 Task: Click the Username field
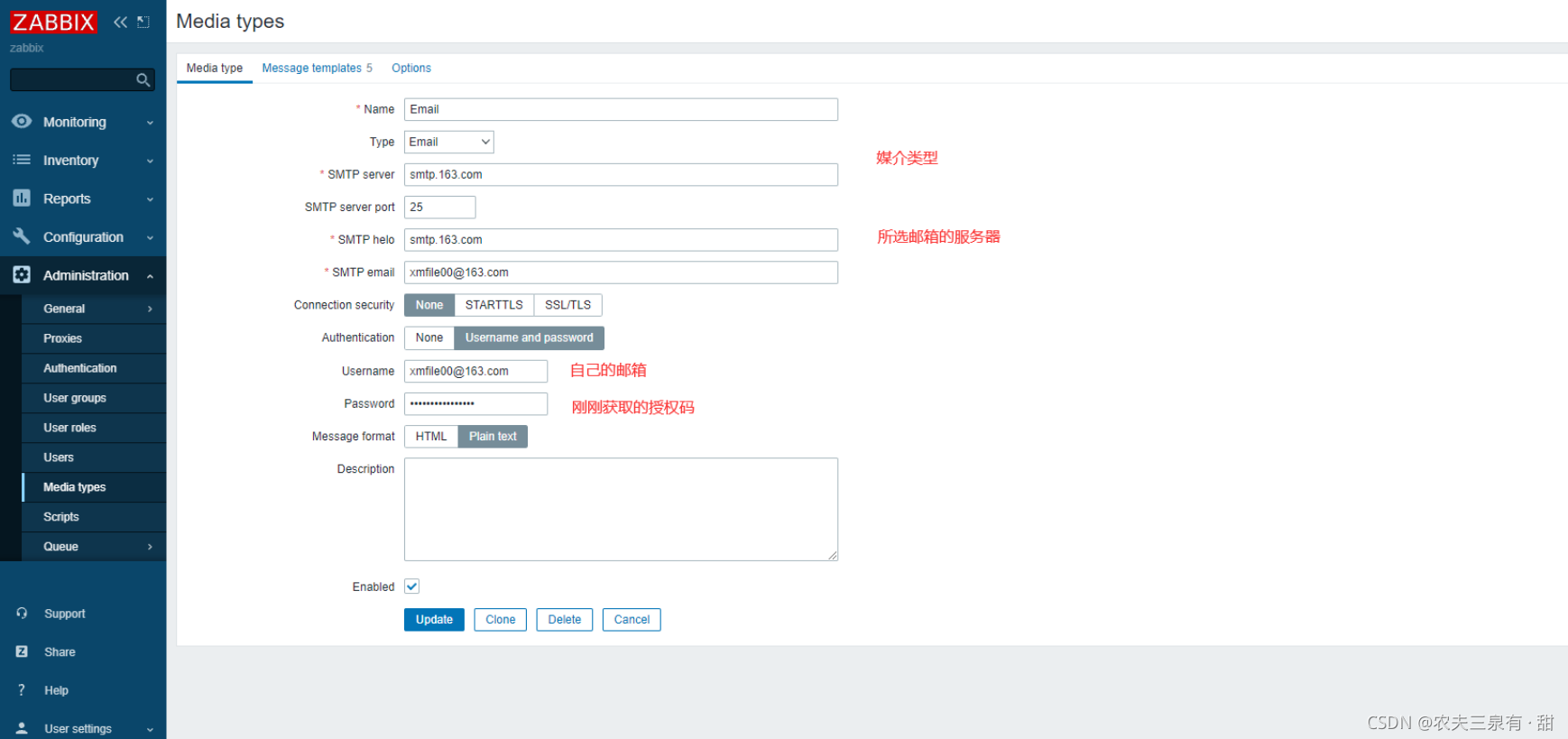475,371
